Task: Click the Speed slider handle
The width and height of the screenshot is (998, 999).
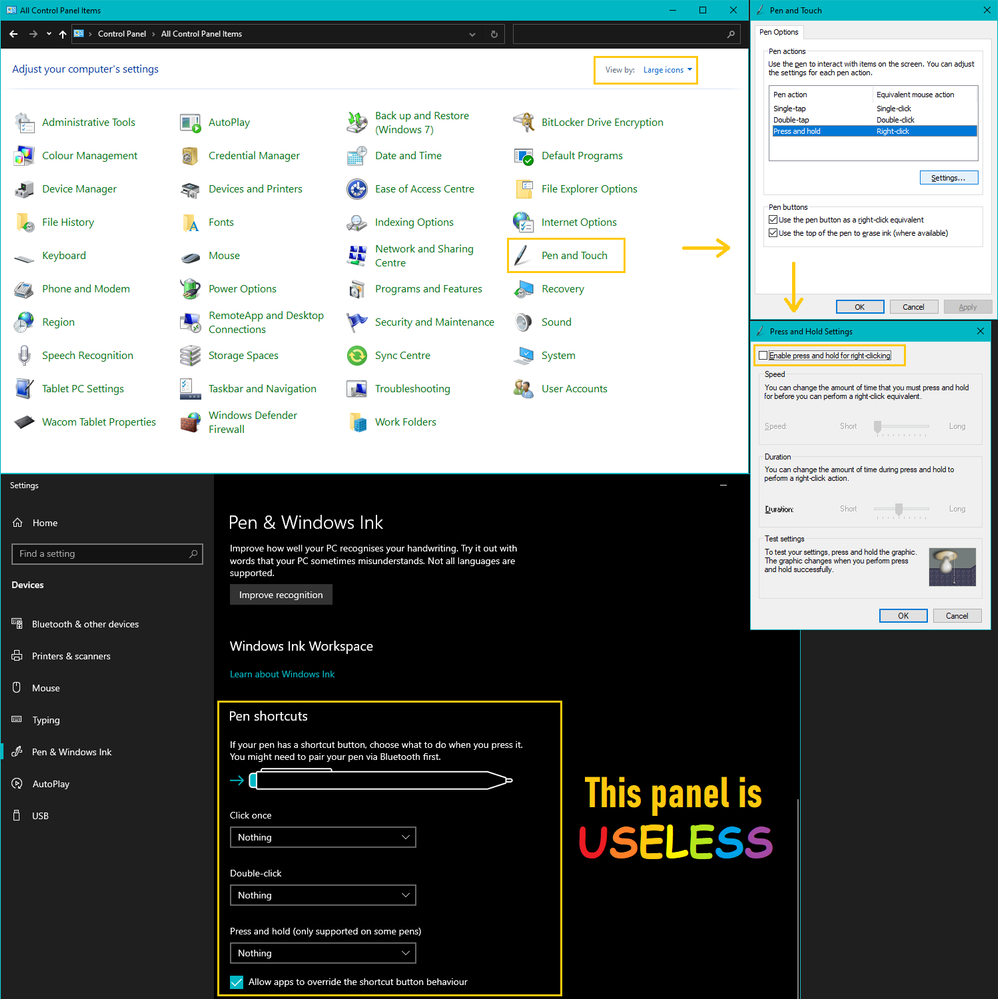Action: (878, 427)
